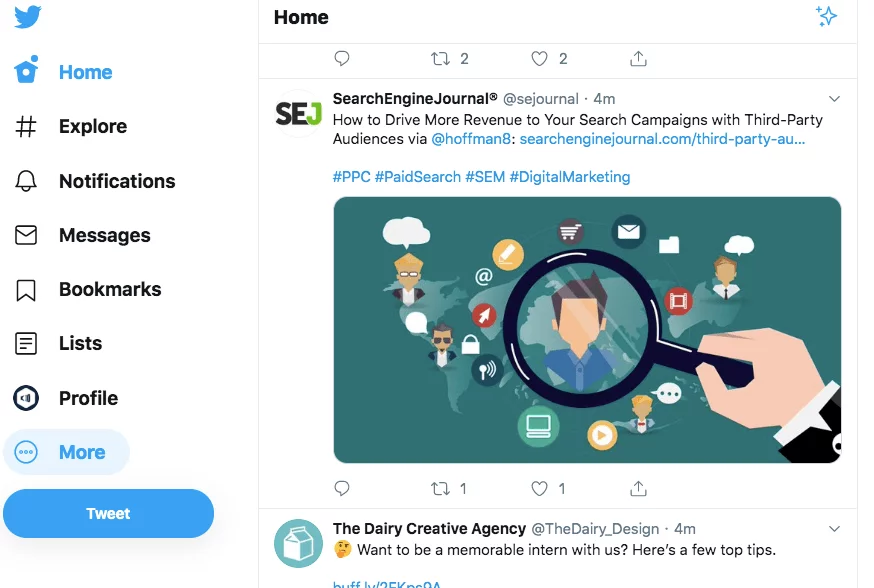Open Bookmarks from the sidebar
Viewport: 874px width, 588px height.
coord(109,290)
